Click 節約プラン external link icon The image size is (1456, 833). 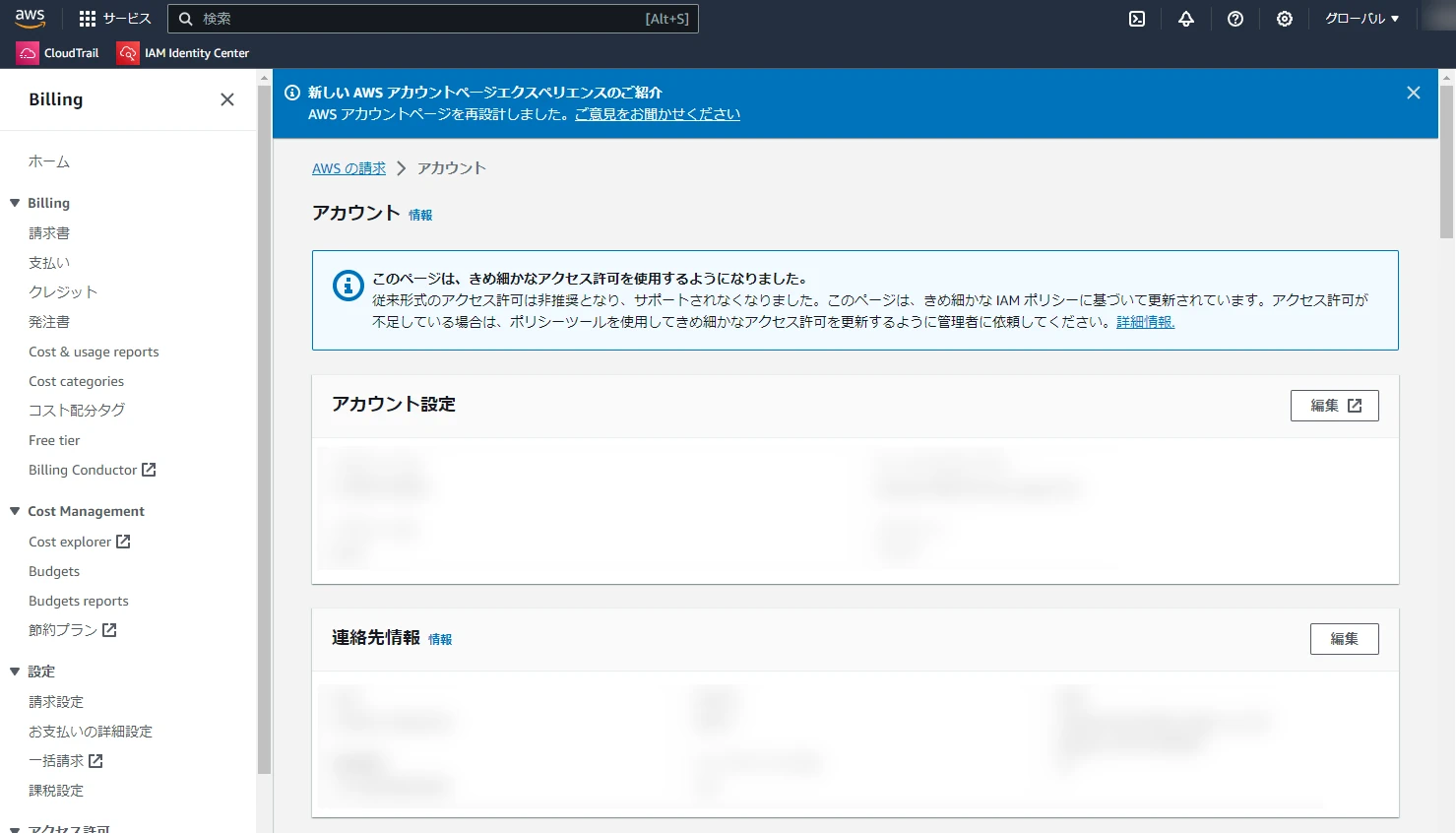point(109,630)
